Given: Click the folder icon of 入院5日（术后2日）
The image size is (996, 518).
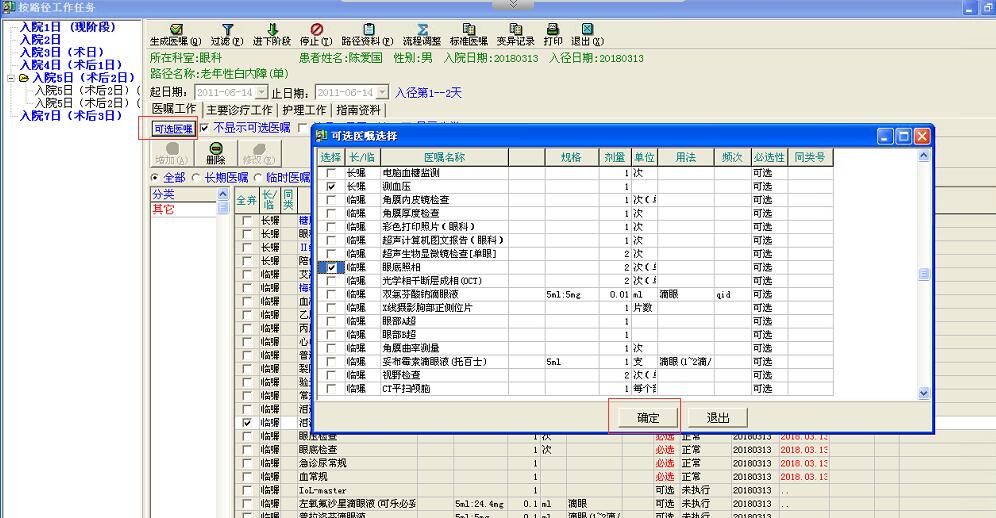Looking at the screenshot, I should pos(24,78).
